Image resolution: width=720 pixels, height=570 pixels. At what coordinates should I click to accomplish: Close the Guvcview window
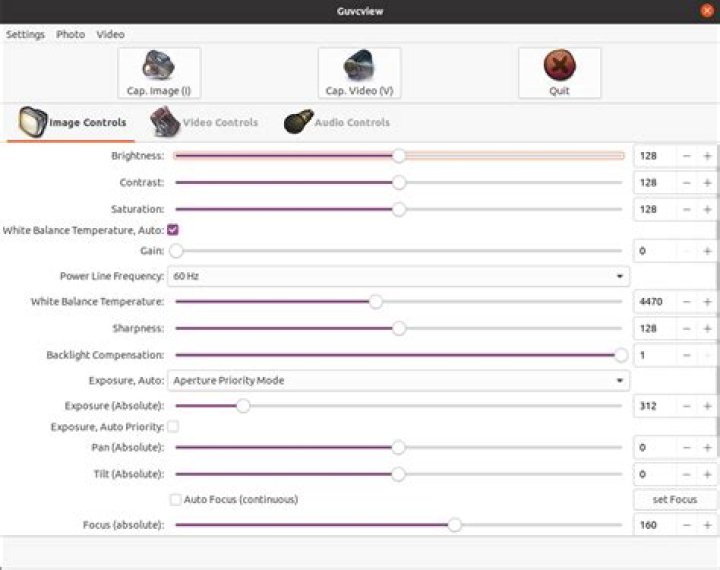point(708,11)
